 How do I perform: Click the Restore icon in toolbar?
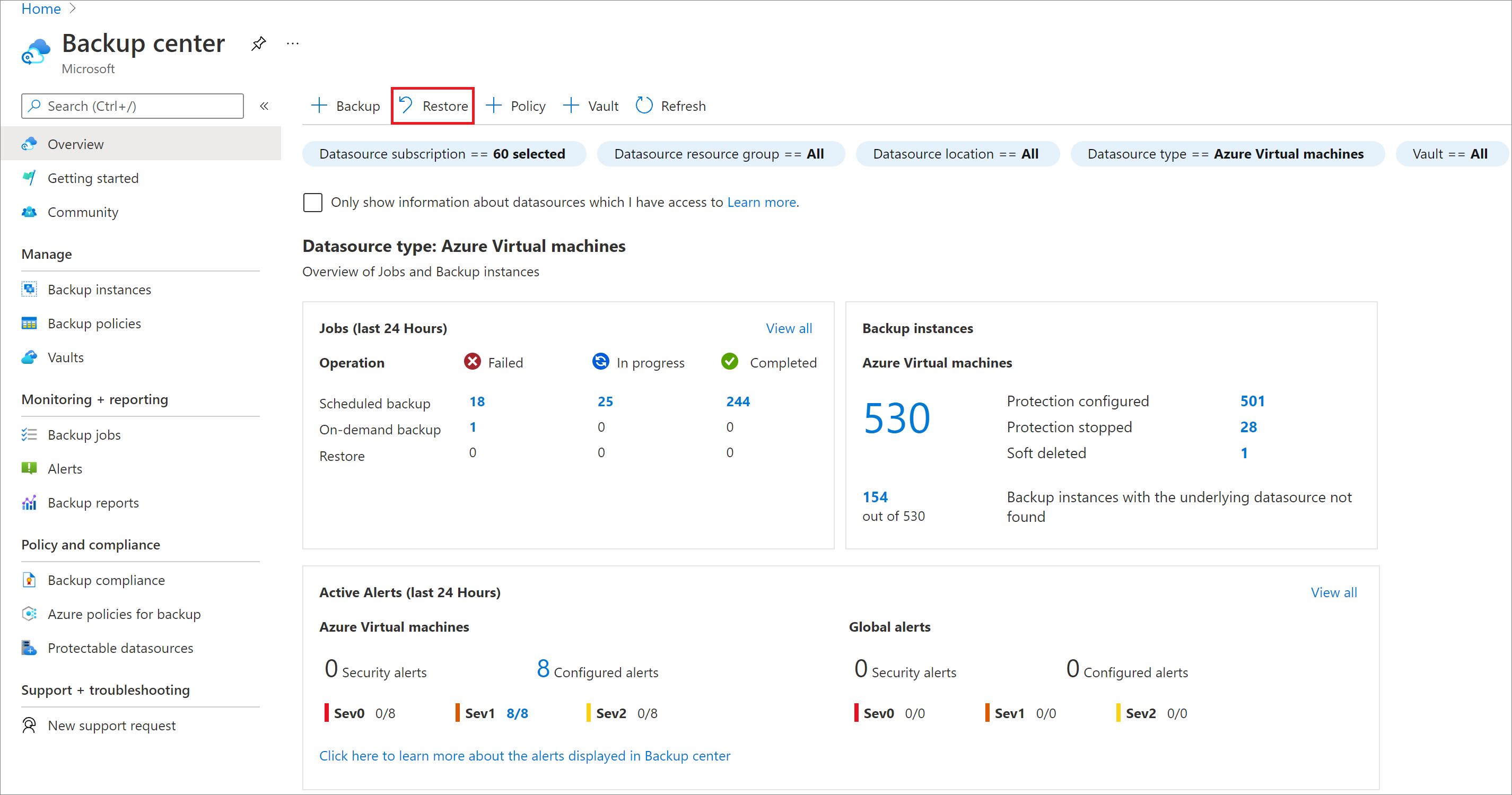pyautogui.click(x=432, y=105)
